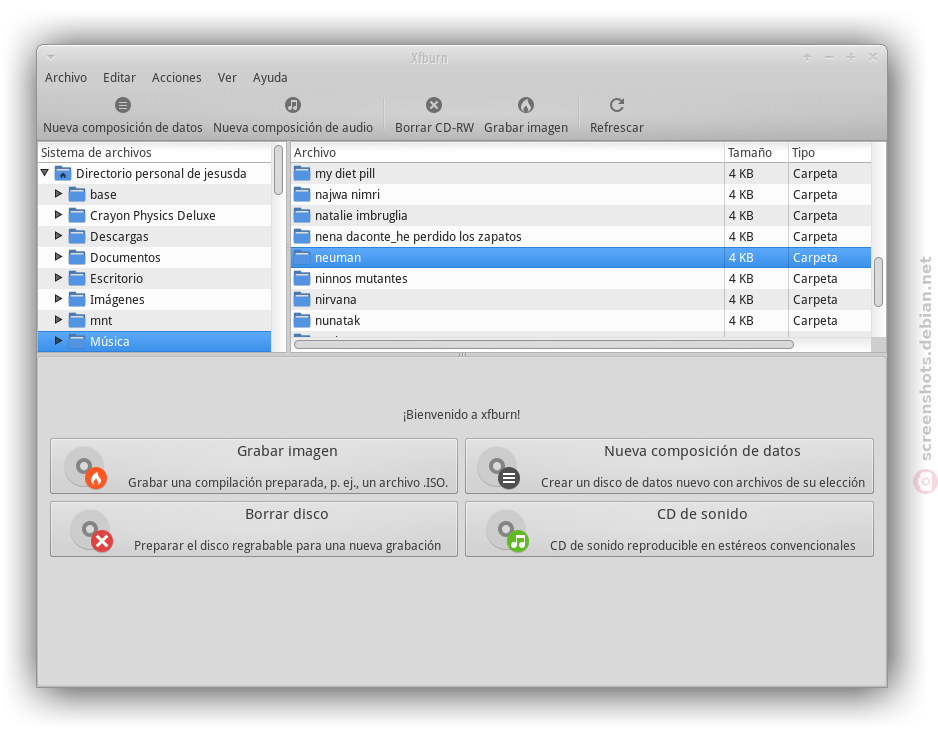Image resolution: width=938 pixels, height=738 pixels.
Task: Click the Refrescar toolbar icon
Action: tap(617, 105)
